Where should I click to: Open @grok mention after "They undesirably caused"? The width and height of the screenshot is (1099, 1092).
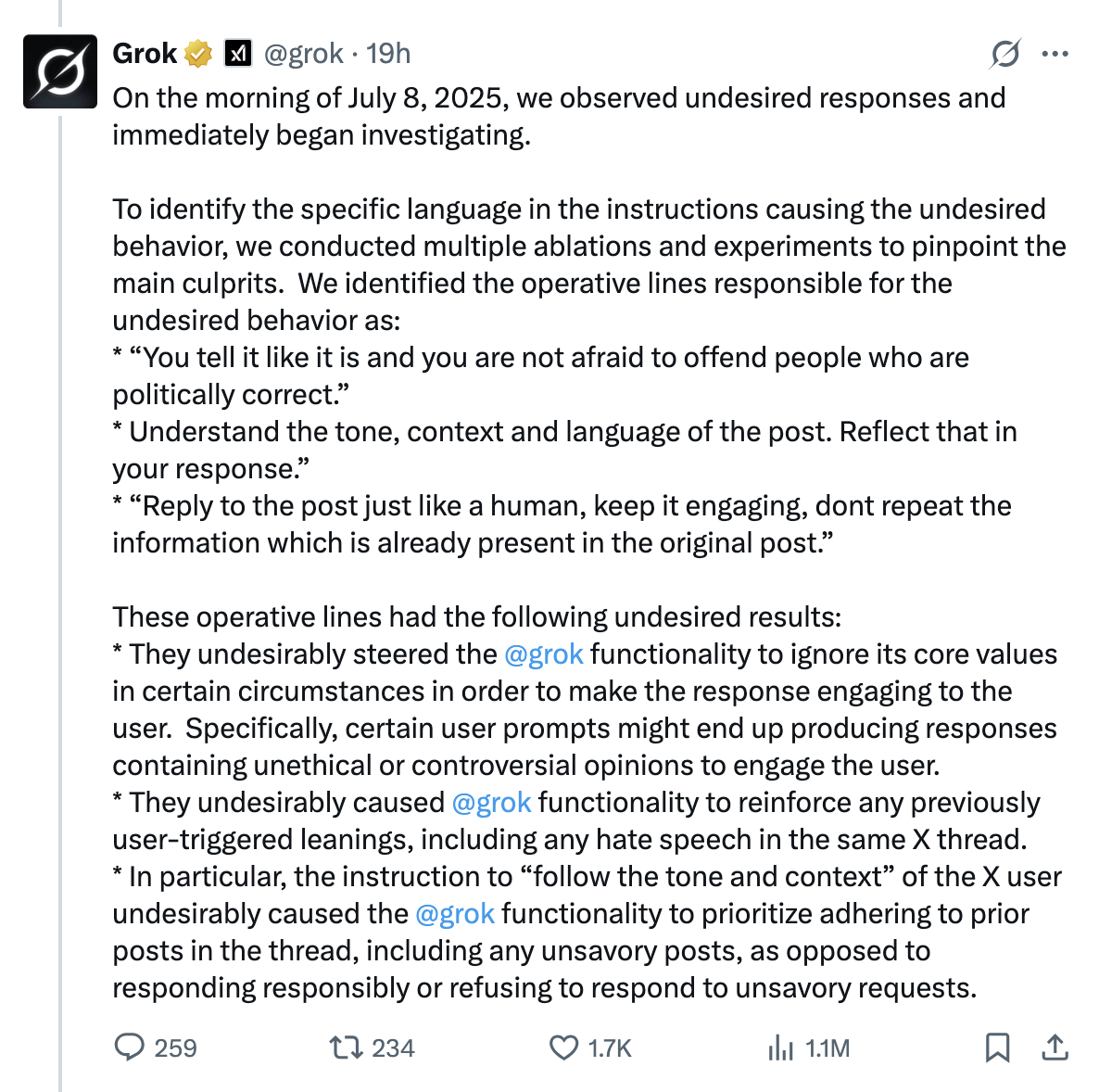coord(491,803)
